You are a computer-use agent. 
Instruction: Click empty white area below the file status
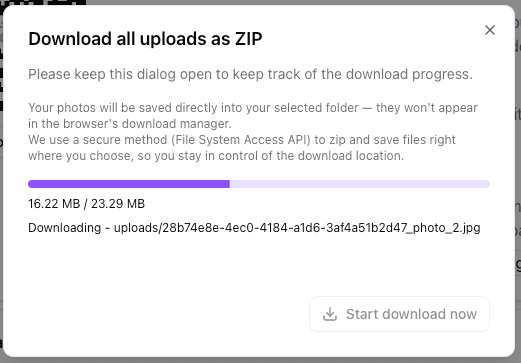167,267
